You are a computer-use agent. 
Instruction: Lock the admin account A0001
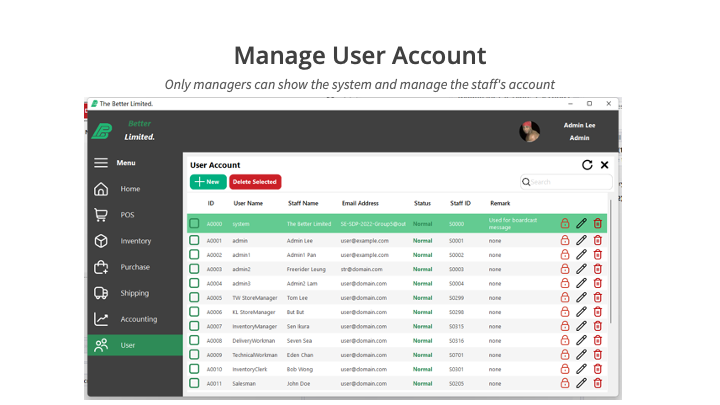[565, 240]
